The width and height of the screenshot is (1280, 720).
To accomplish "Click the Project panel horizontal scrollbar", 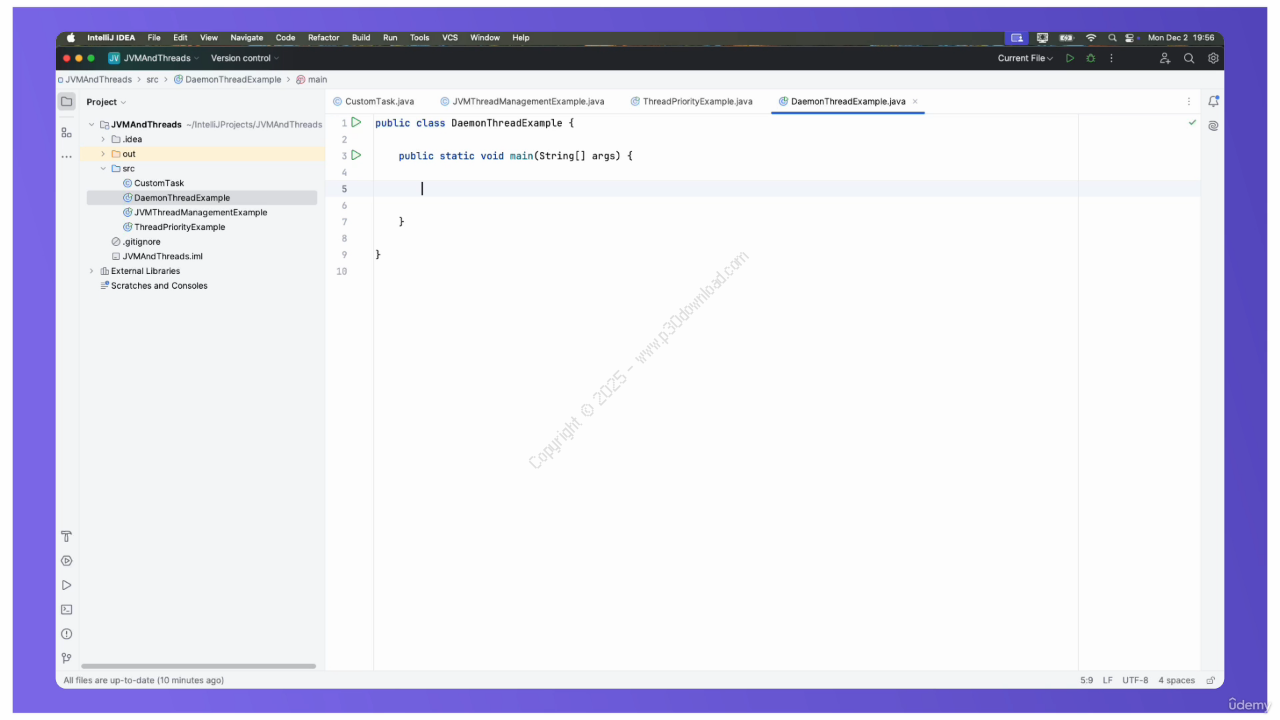I will (x=198, y=666).
